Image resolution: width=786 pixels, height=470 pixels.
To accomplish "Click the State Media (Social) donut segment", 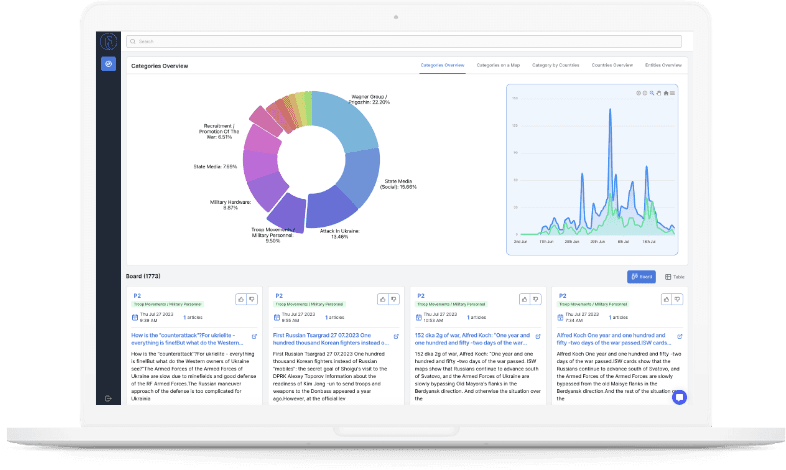I will click(x=362, y=175).
